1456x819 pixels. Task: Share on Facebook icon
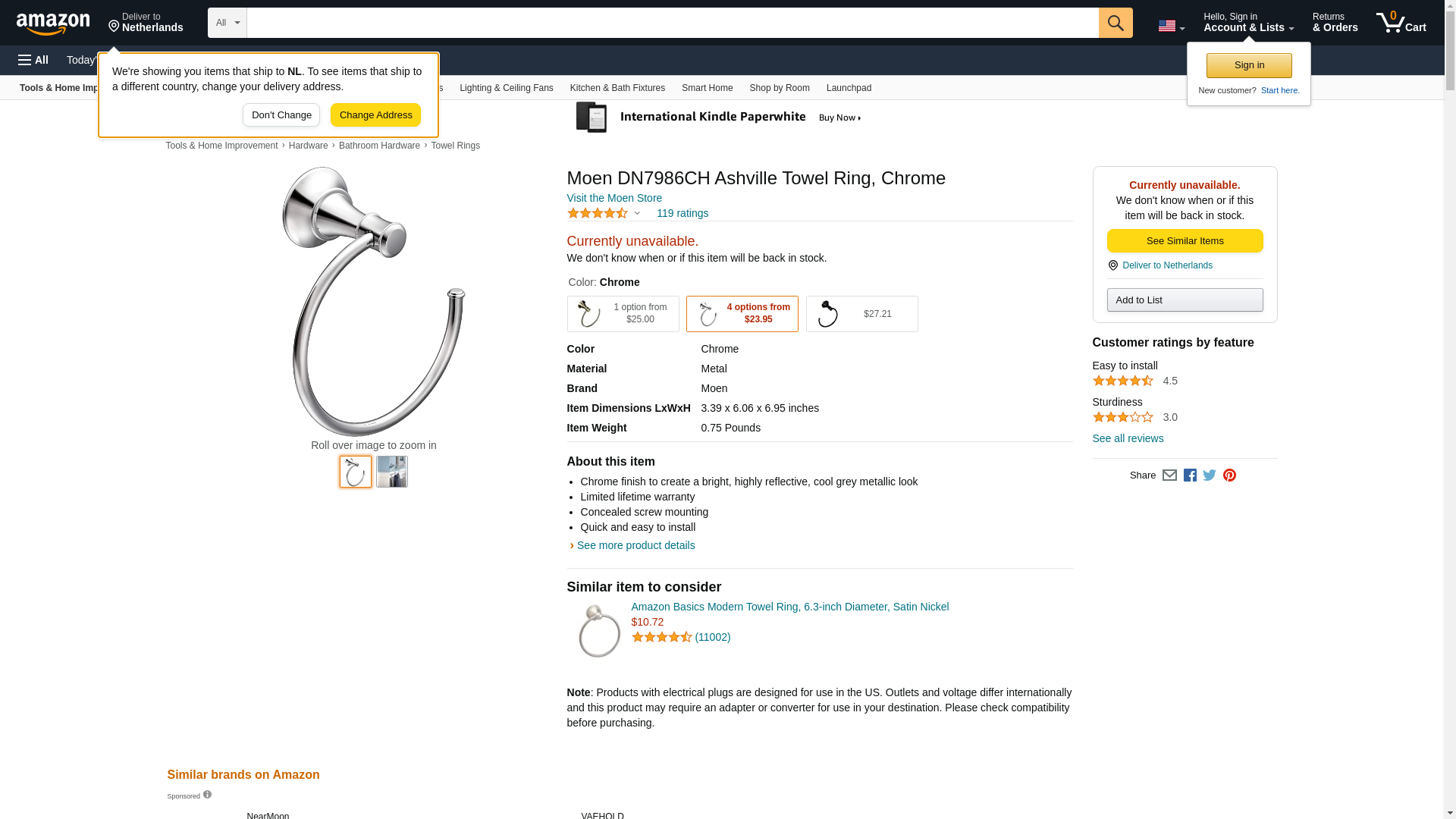(1190, 475)
